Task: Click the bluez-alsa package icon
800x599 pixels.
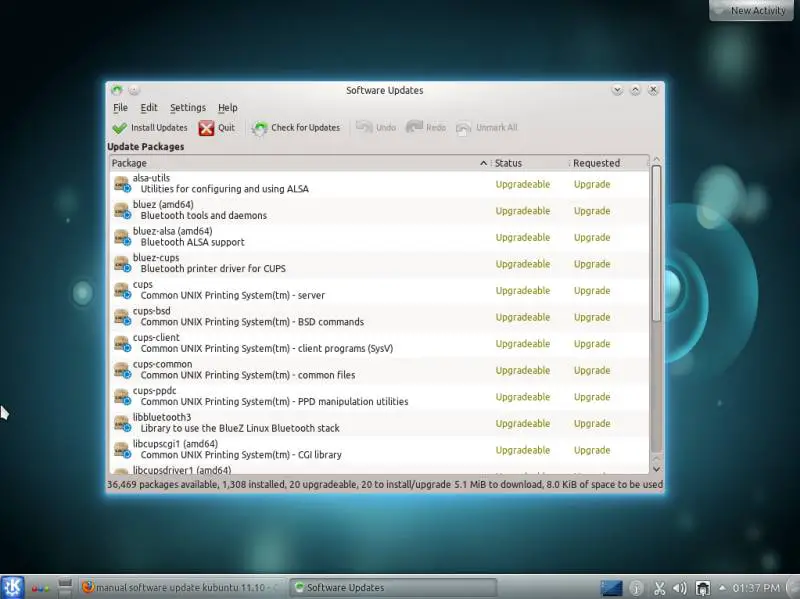Action: pos(122,237)
